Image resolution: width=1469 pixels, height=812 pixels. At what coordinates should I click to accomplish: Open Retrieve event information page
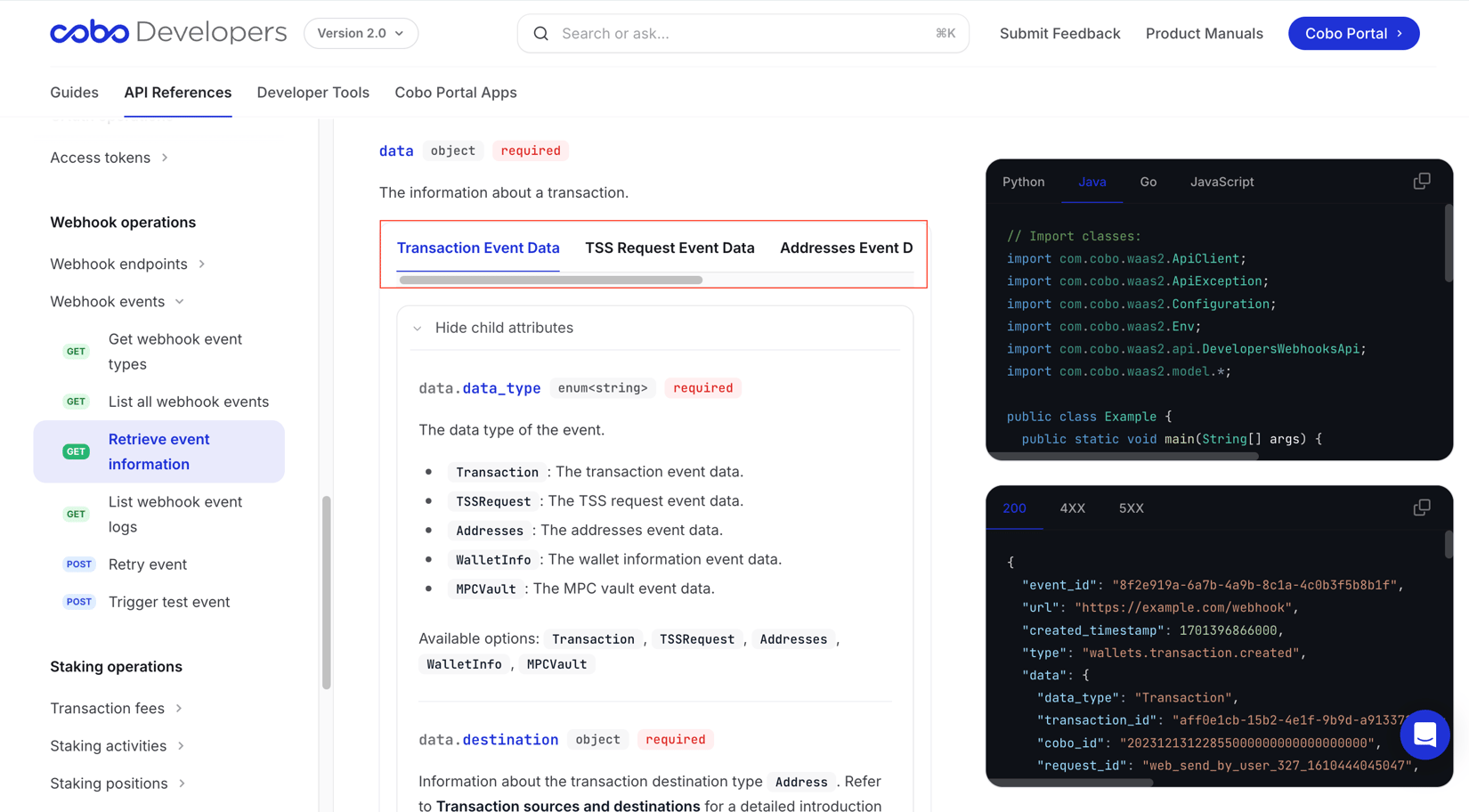pos(159,451)
